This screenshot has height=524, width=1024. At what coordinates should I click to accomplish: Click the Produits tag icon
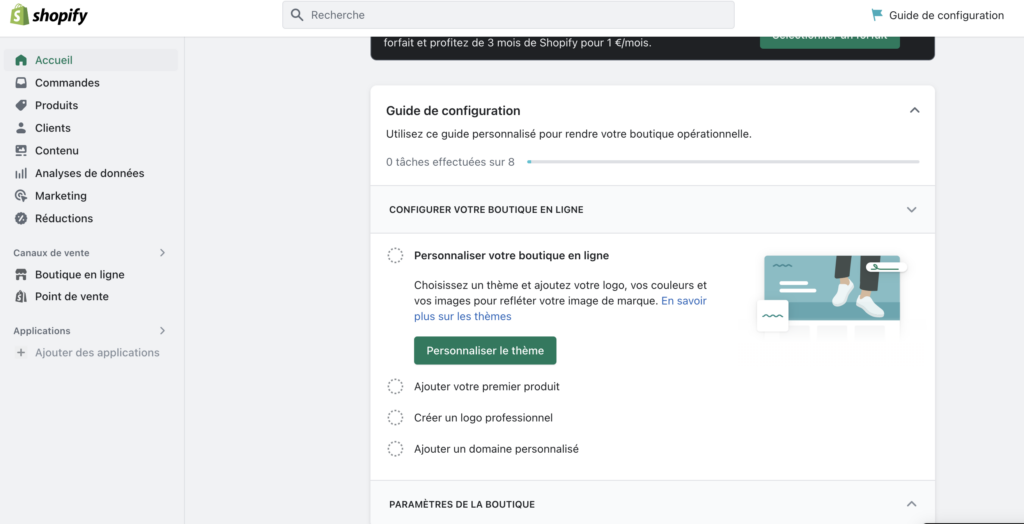coord(21,105)
